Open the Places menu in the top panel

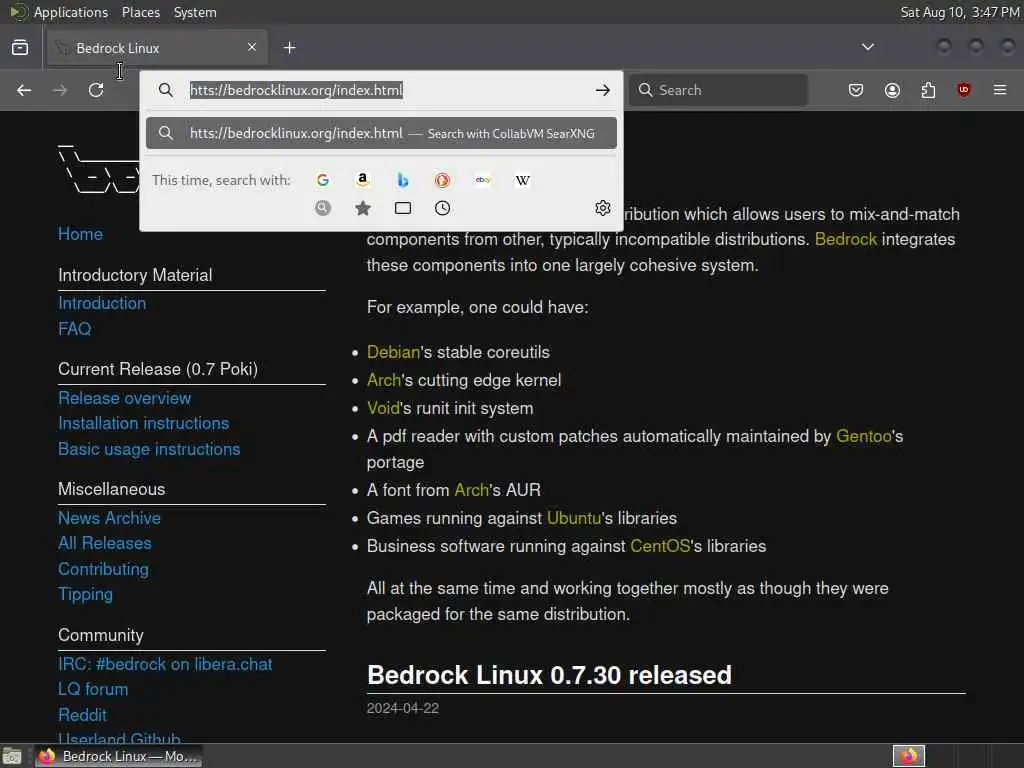pos(141,12)
